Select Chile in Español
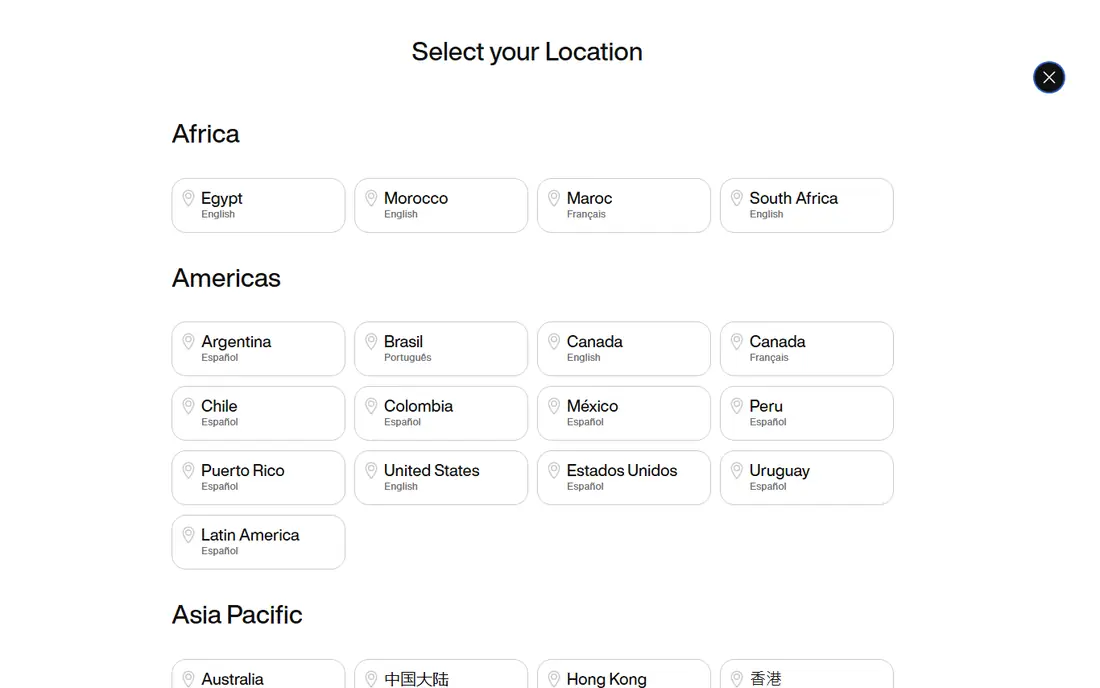1100x688 pixels. click(258, 413)
